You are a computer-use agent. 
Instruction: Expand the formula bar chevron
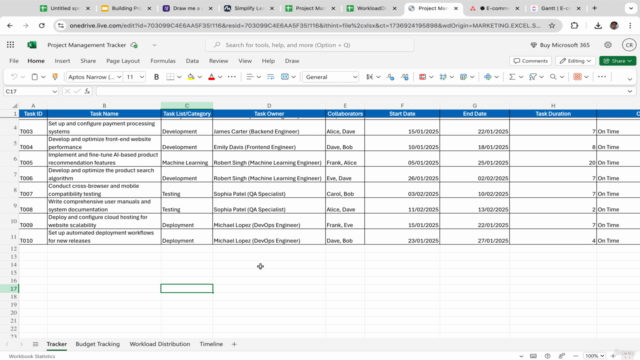[630, 91]
